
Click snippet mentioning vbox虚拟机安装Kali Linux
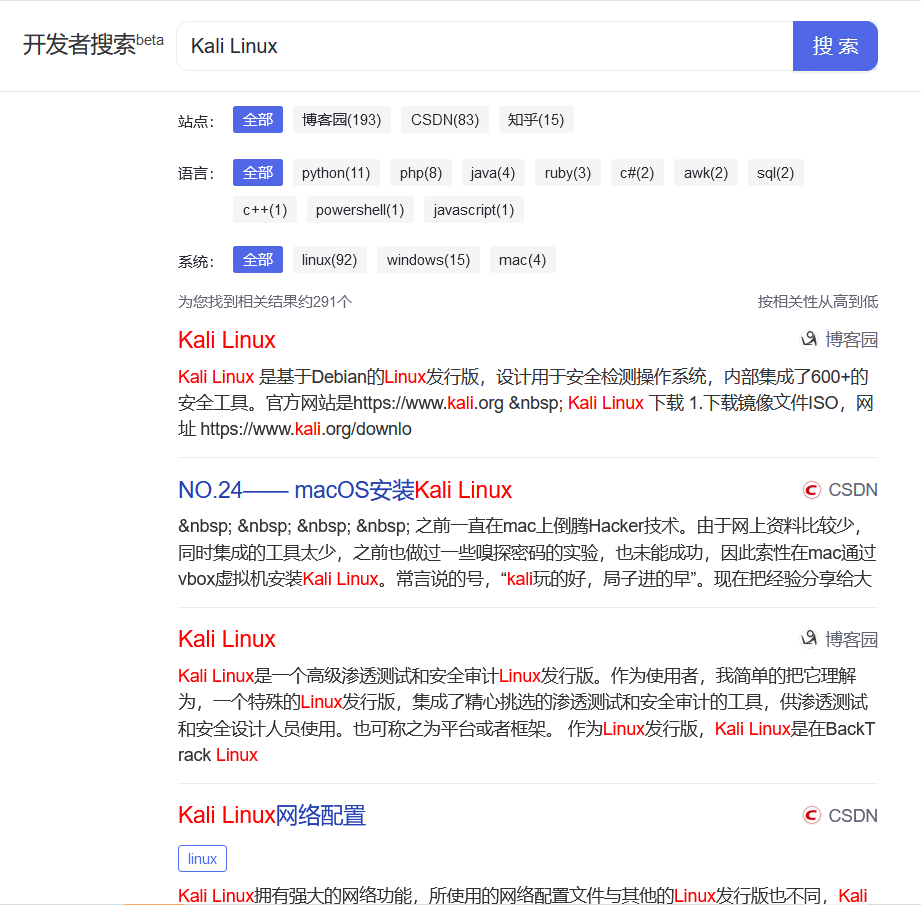(526, 553)
